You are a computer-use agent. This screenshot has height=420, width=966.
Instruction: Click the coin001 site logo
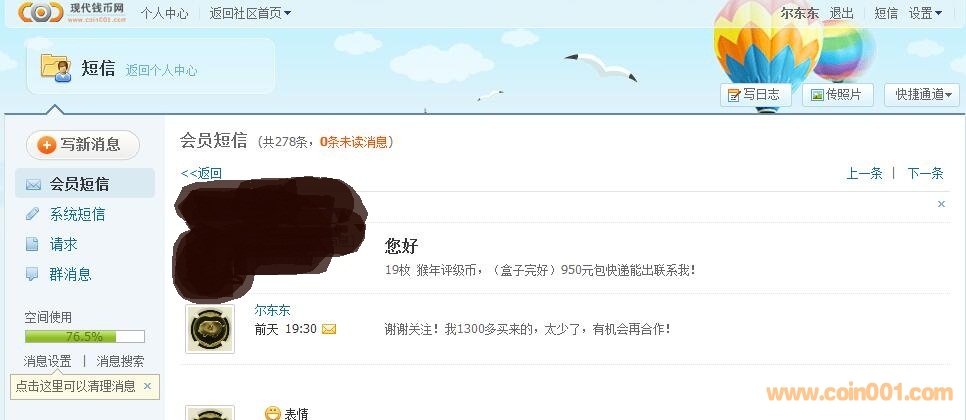coord(73,12)
